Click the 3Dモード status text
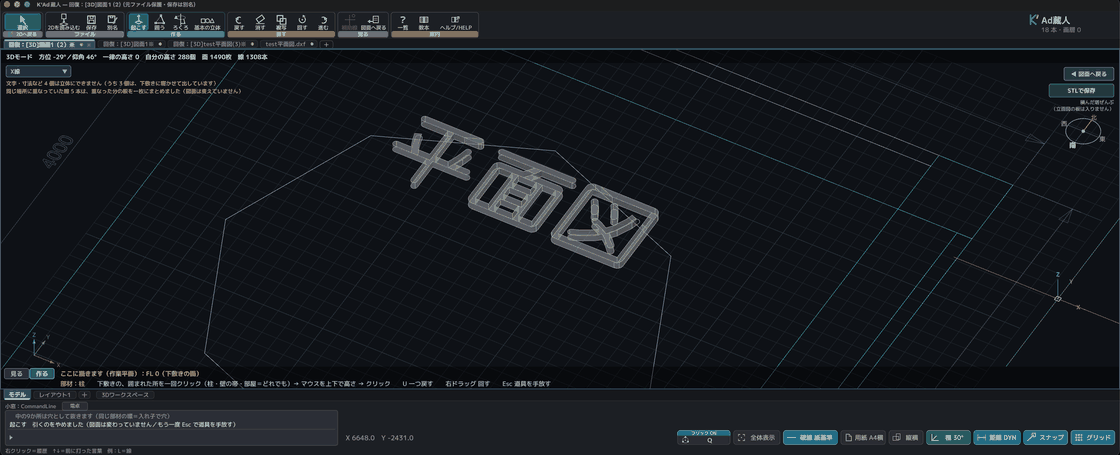Image resolution: width=1120 pixels, height=455 pixels. point(19,56)
